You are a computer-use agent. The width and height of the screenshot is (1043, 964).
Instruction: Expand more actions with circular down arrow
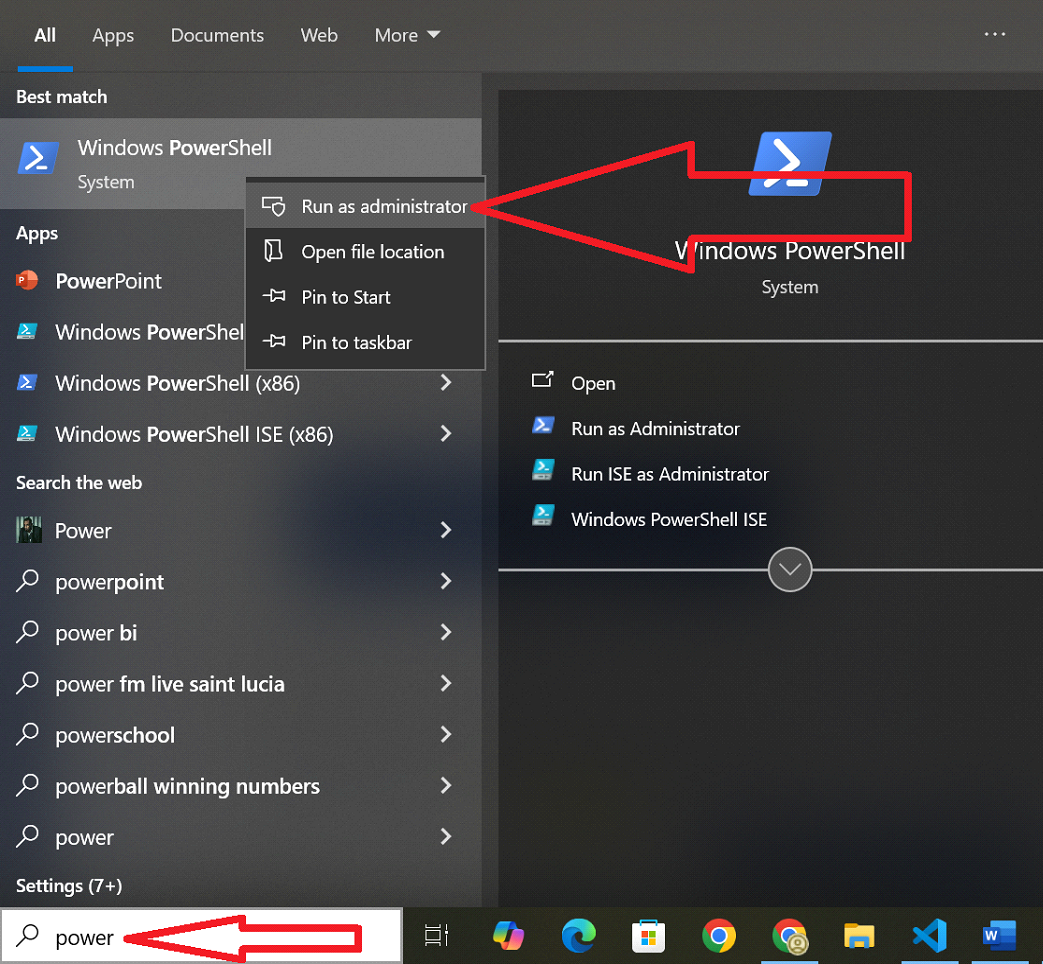[790, 569]
